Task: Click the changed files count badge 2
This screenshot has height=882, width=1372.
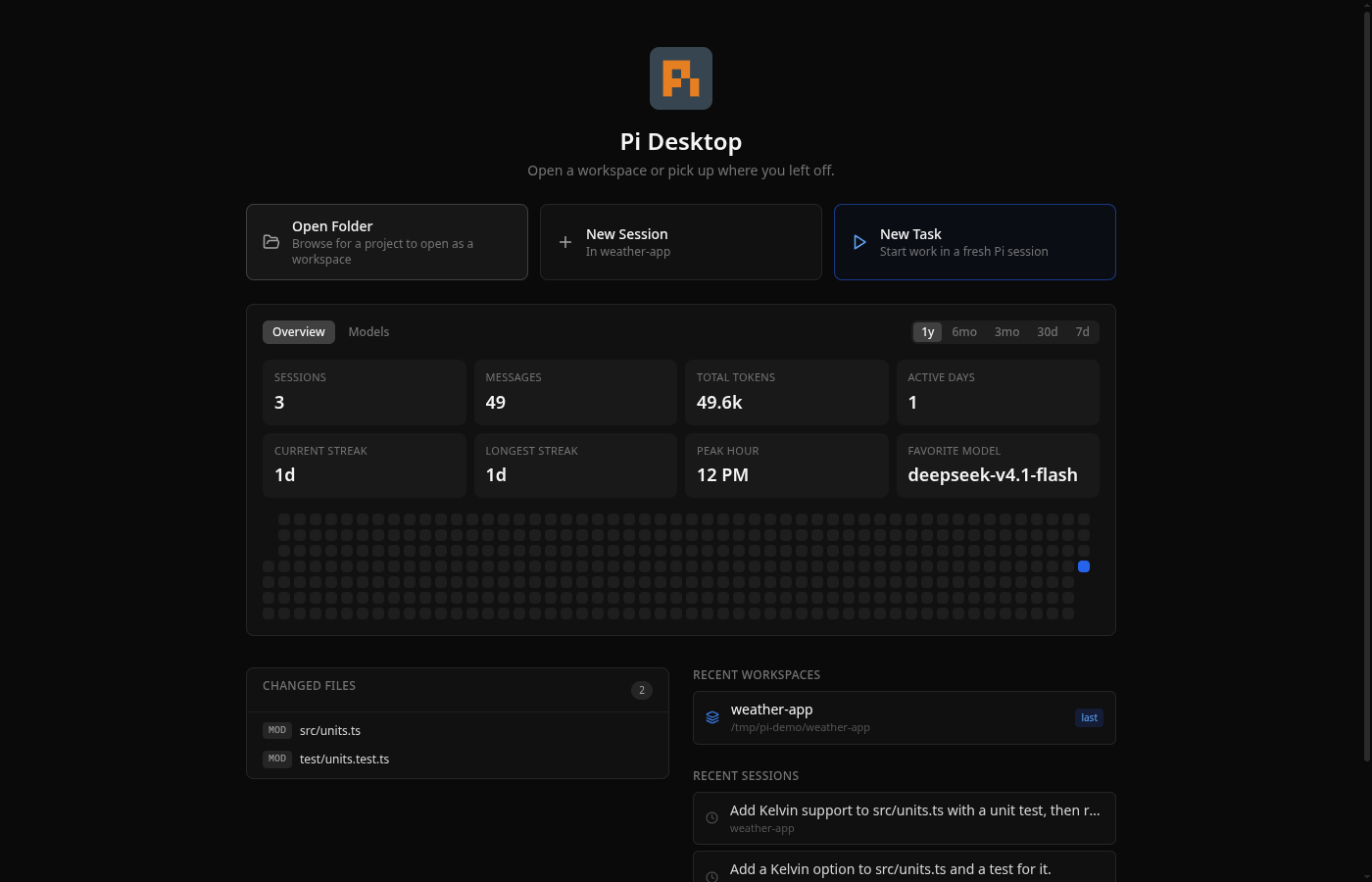Action: pyautogui.click(x=642, y=690)
